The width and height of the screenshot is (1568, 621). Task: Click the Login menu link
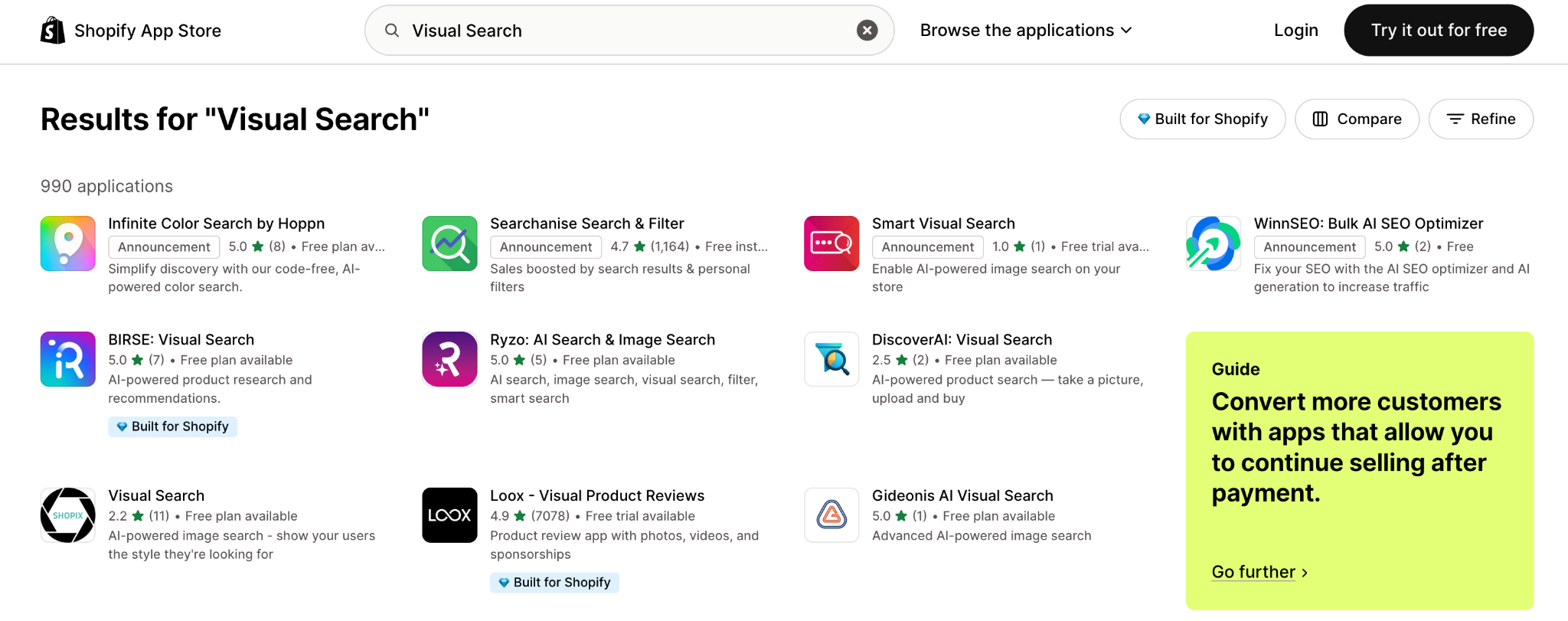[1295, 31]
